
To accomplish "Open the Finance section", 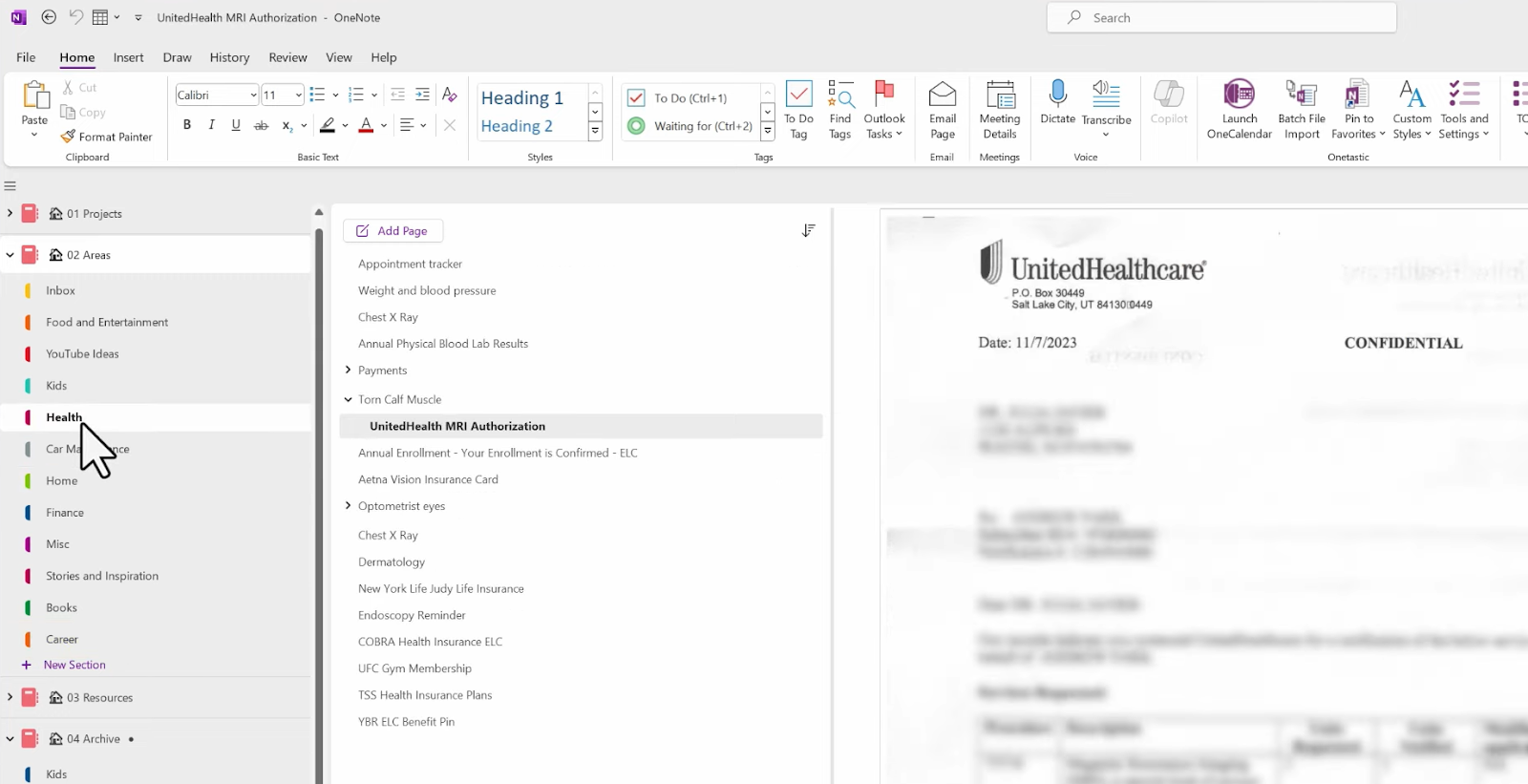I will tap(65, 513).
